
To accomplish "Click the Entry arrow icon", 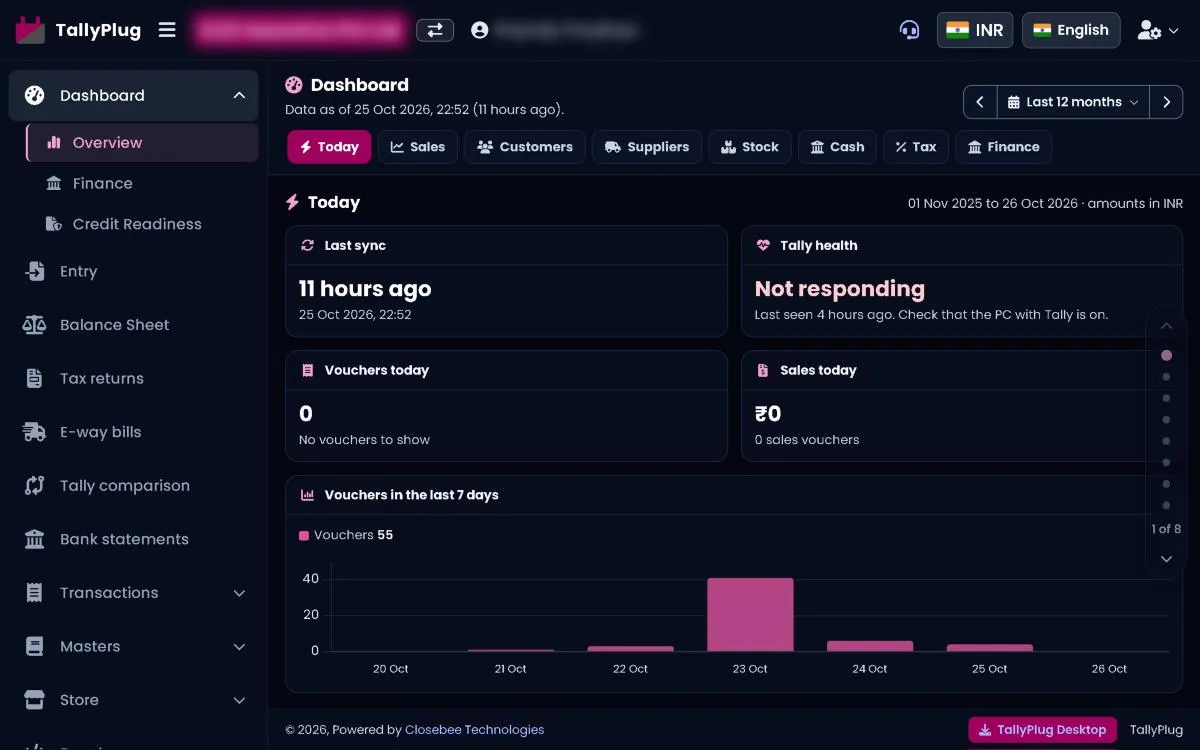I will click(x=35, y=272).
